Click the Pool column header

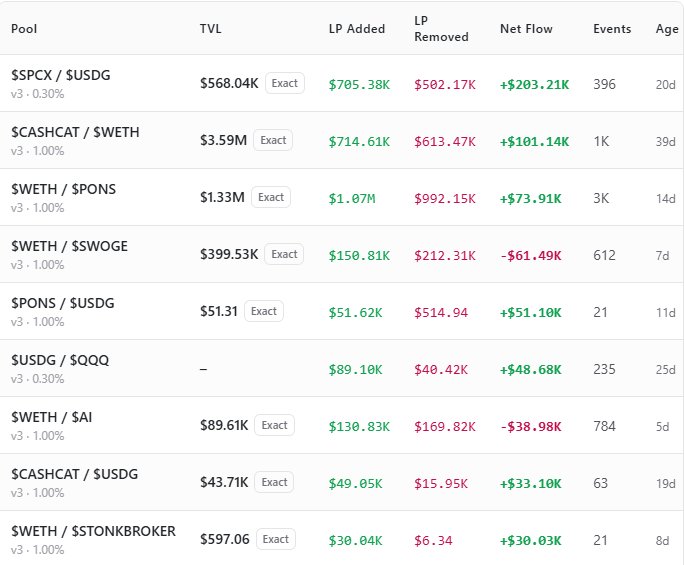click(x=24, y=29)
